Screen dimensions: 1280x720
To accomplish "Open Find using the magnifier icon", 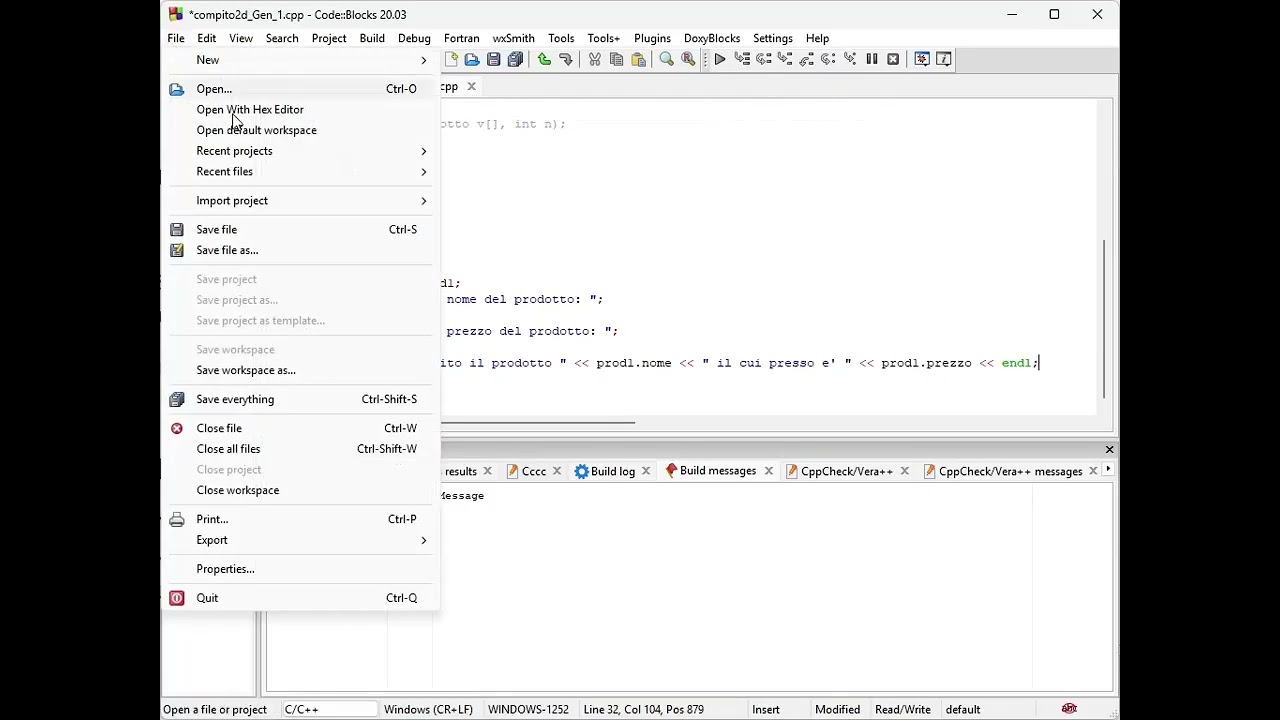I will tap(667, 60).
